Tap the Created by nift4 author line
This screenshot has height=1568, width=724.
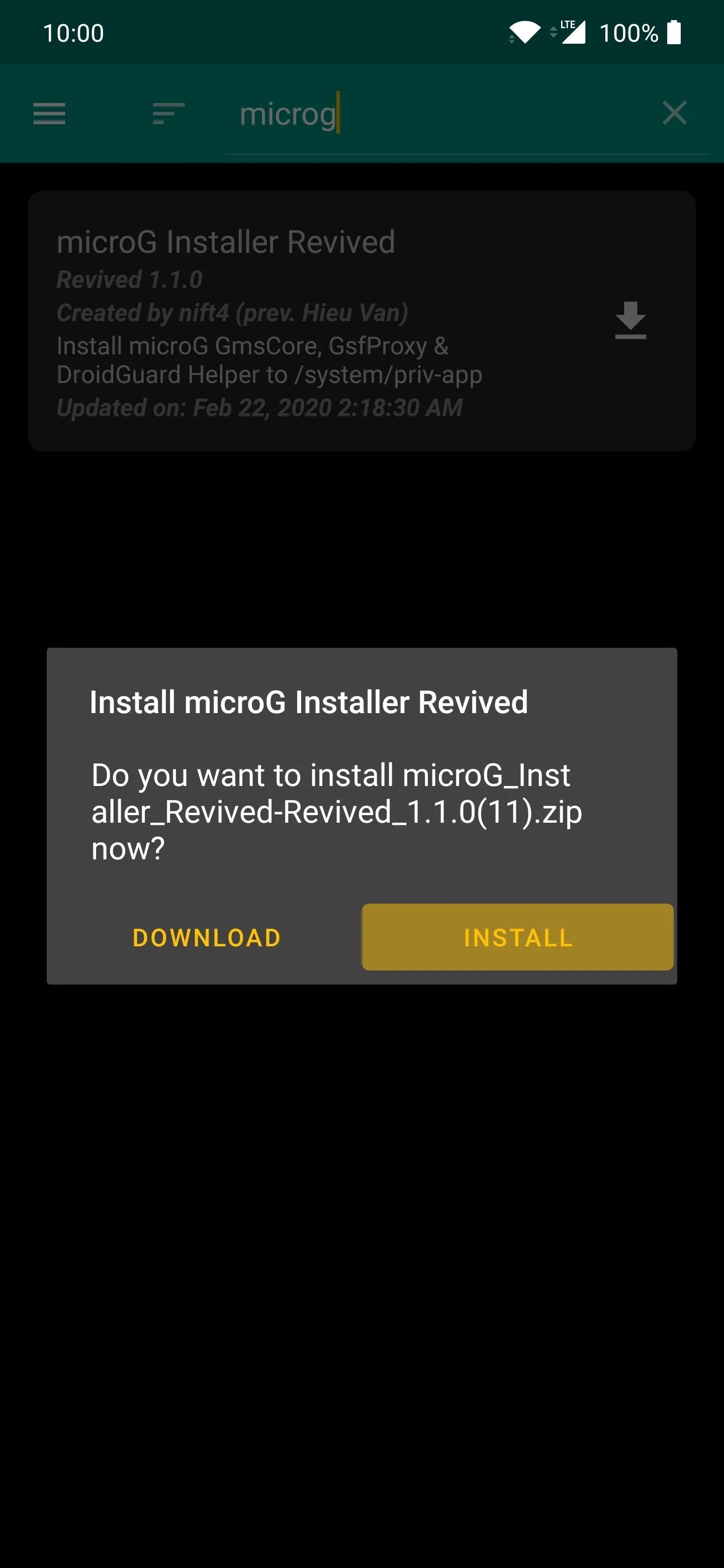point(233,313)
